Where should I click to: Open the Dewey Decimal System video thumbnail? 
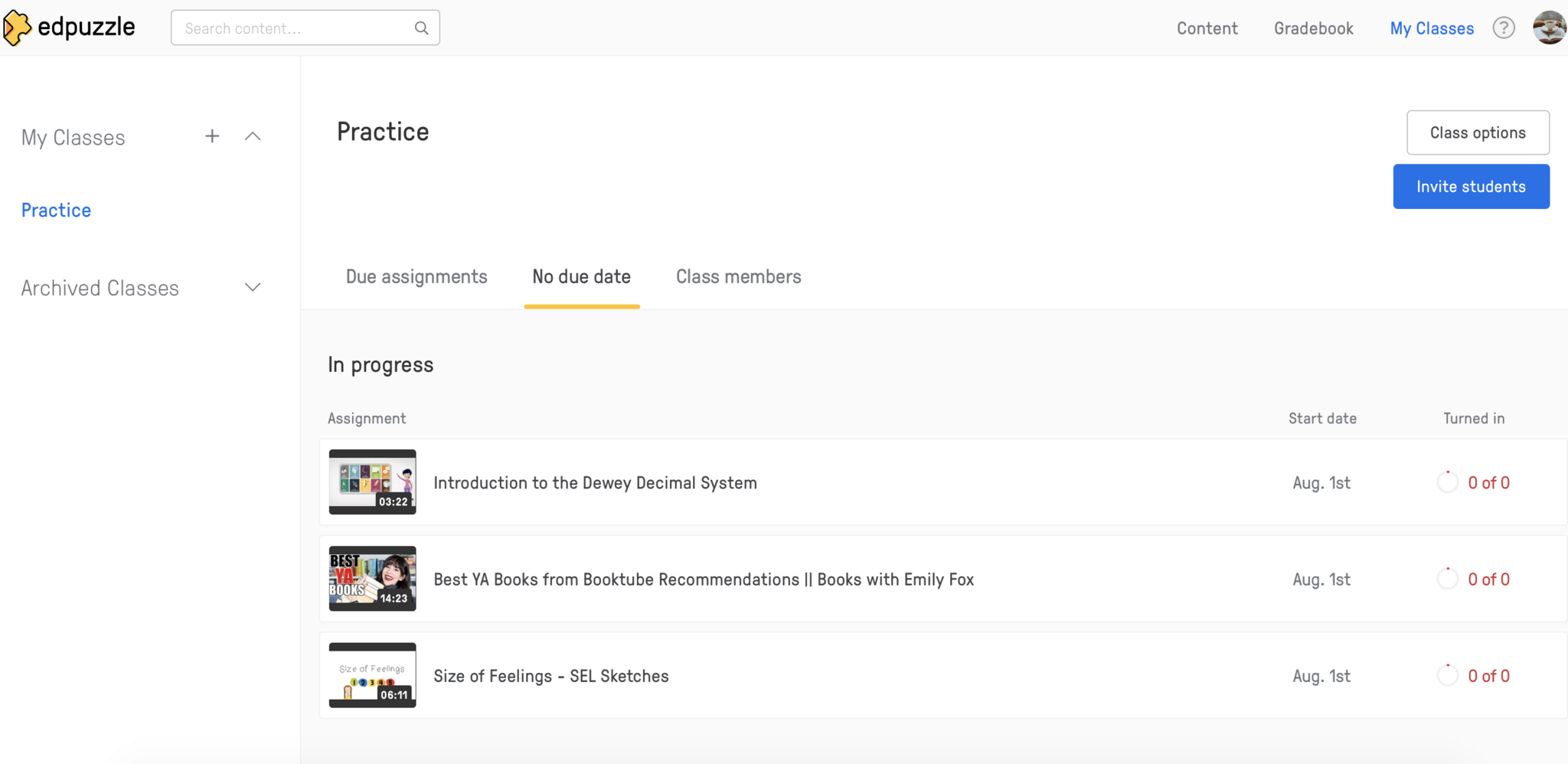click(x=372, y=482)
